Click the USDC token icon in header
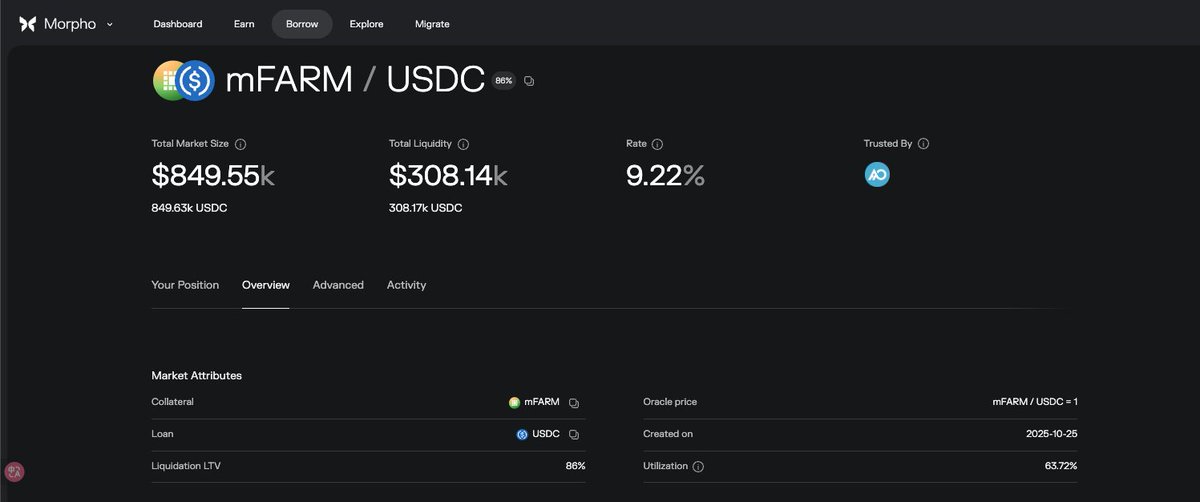The width and height of the screenshot is (1200, 502). pyautogui.click(x=197, y=80)
